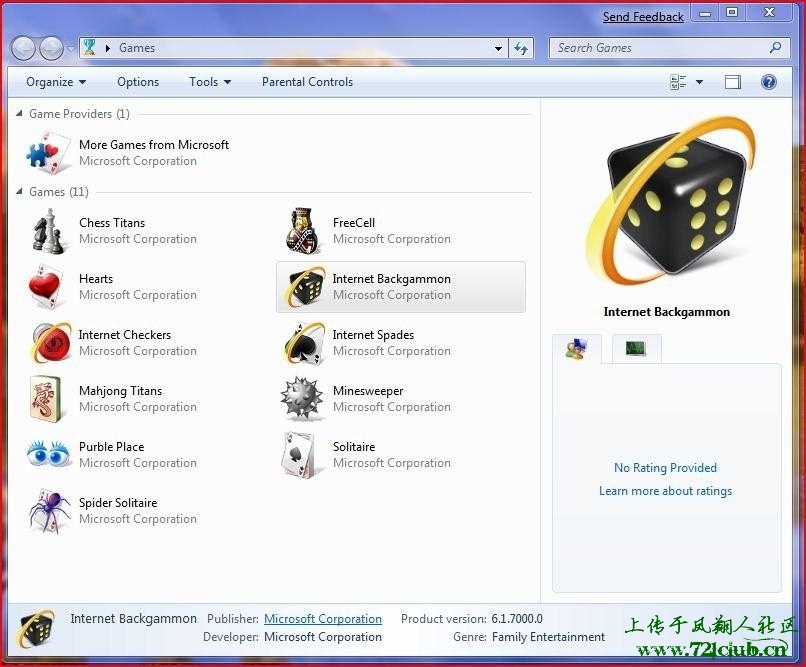Viewport: 806px width, 667px height.
Task: Select the Purble Place eyes icon
Action: (48, 453)
